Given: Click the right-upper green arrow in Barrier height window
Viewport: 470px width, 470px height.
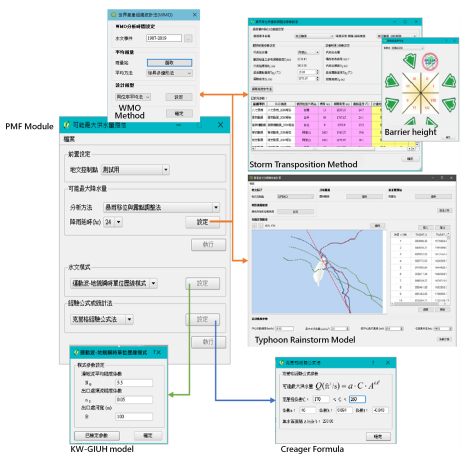Looking at the screenshot, I should [449, 81].
